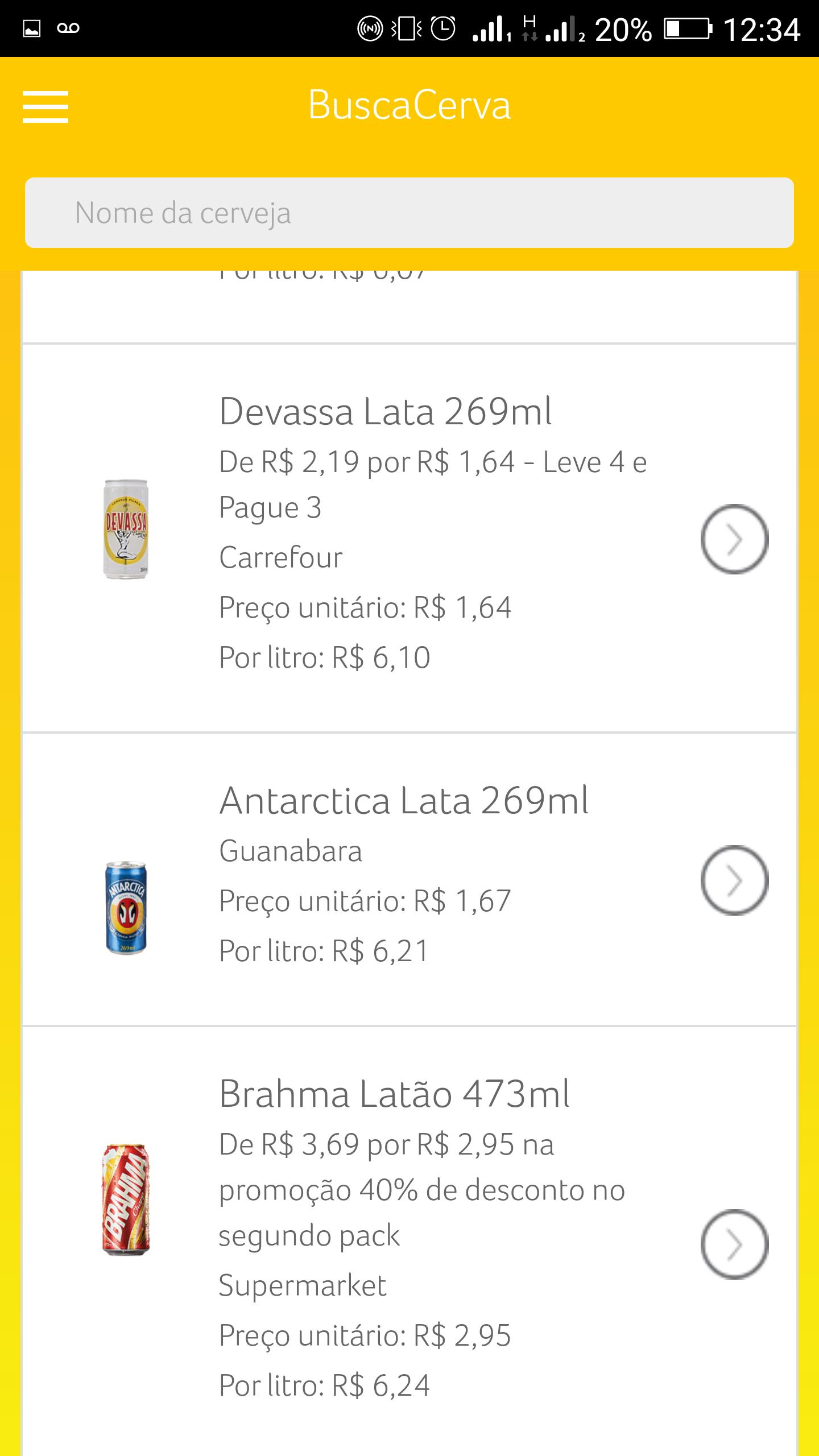Open the hamburger navigation menu

click(45, 106)
